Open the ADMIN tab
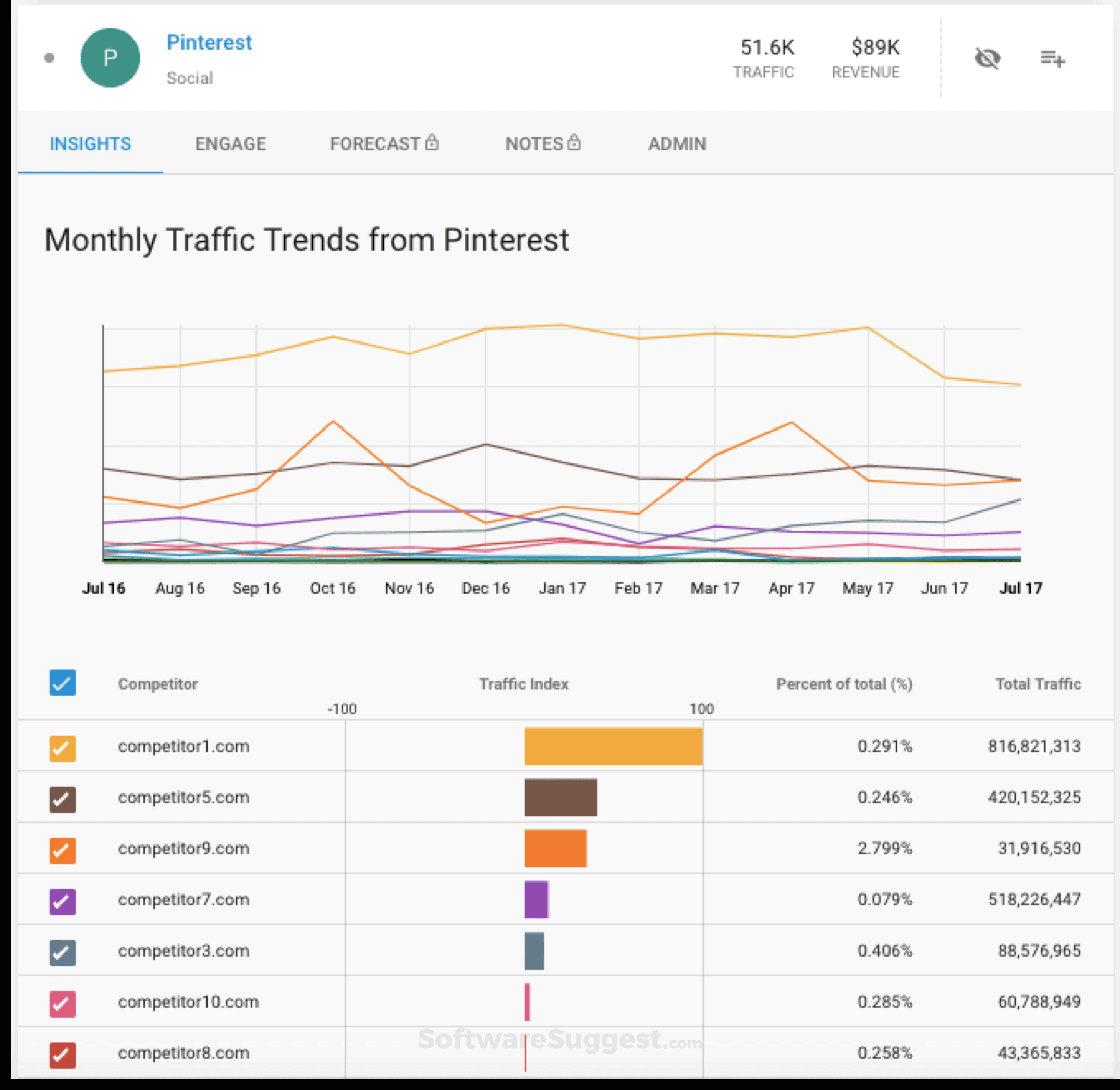This screenshot has width=1120, height=1090. (x=677, y=144)
